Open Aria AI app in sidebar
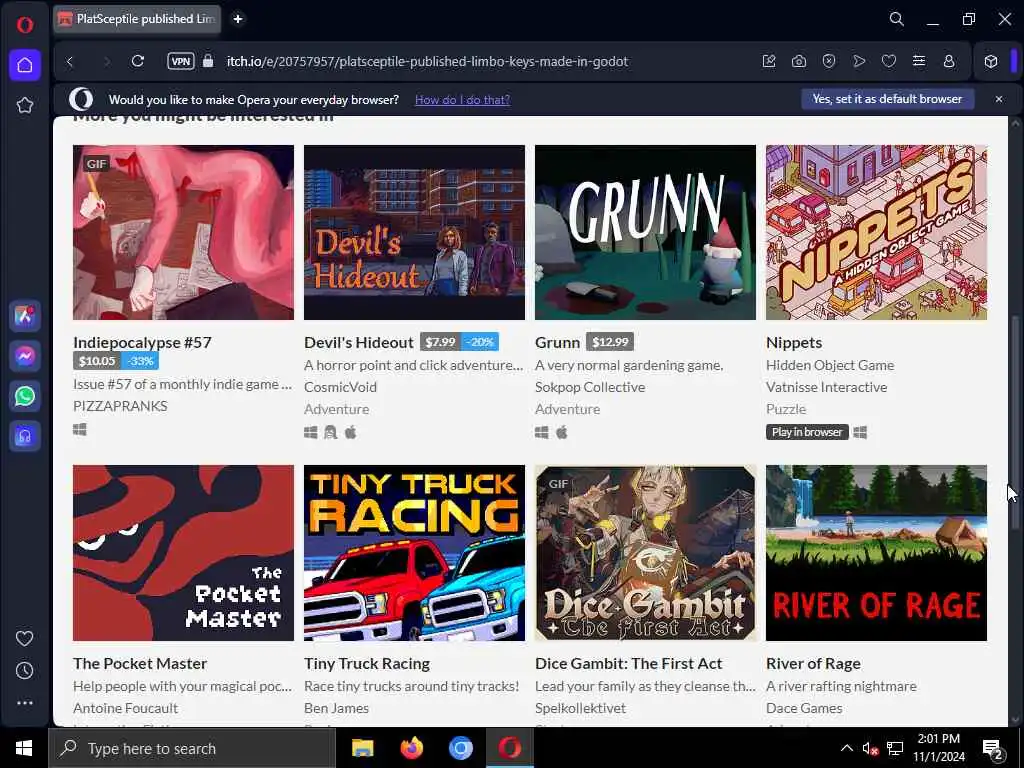The height and width of the screenshot is (768, 1024). [x=25, y=316]
